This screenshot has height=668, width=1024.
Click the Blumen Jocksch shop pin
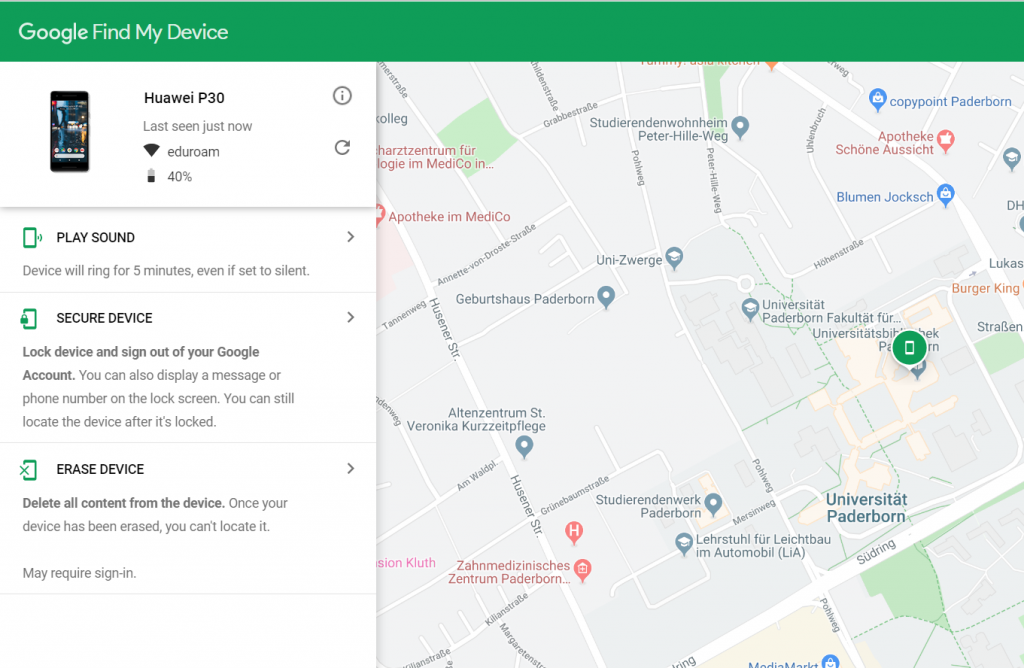[946, 194]
